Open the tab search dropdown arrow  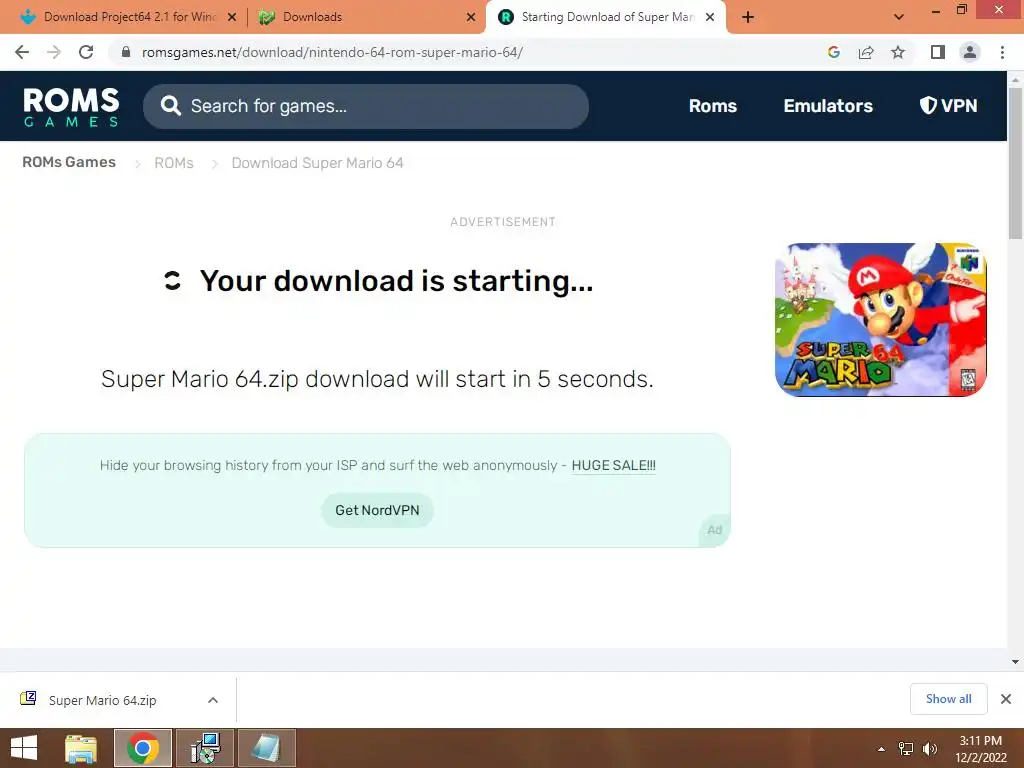[899, 18]
